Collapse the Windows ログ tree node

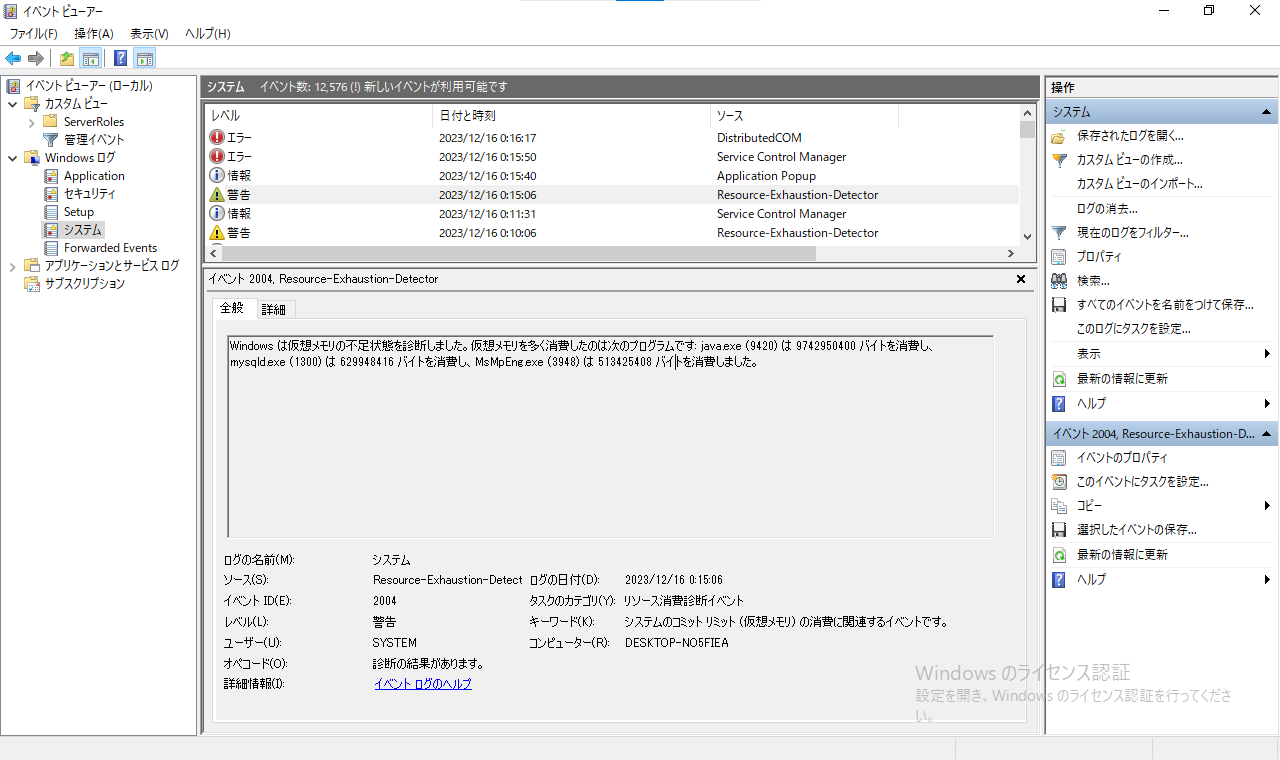point(12,158)
